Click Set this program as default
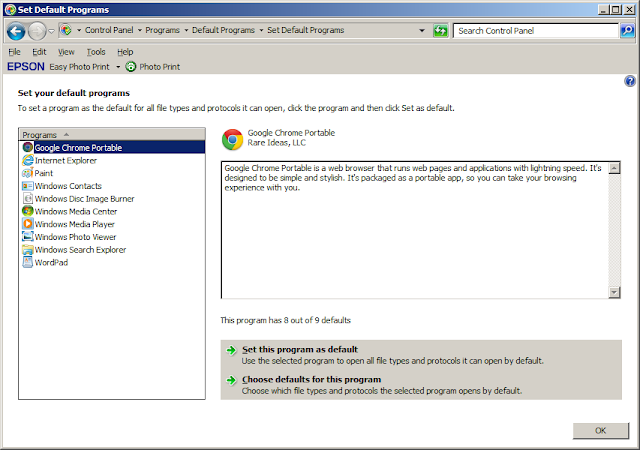 coord(300,350)
